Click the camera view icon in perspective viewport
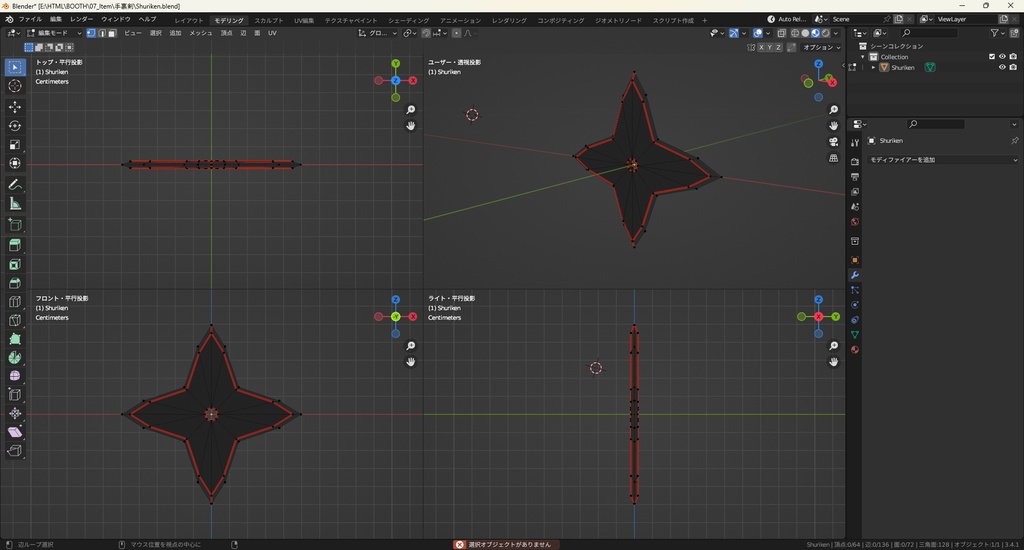The image size is (1024, 550). pyautogui.click(x=834, y=142)
